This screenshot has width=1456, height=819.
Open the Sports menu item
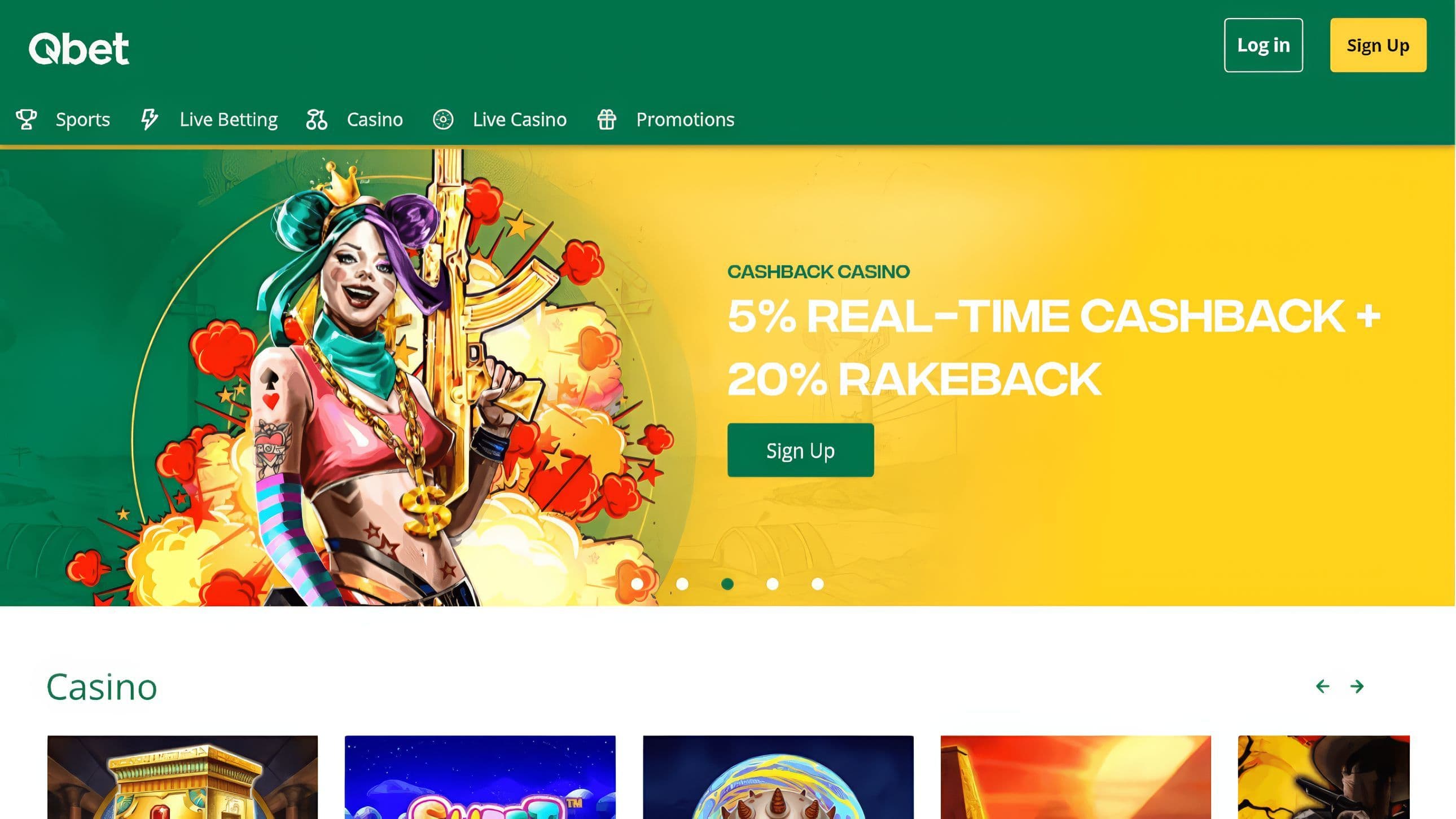point(82,120)
